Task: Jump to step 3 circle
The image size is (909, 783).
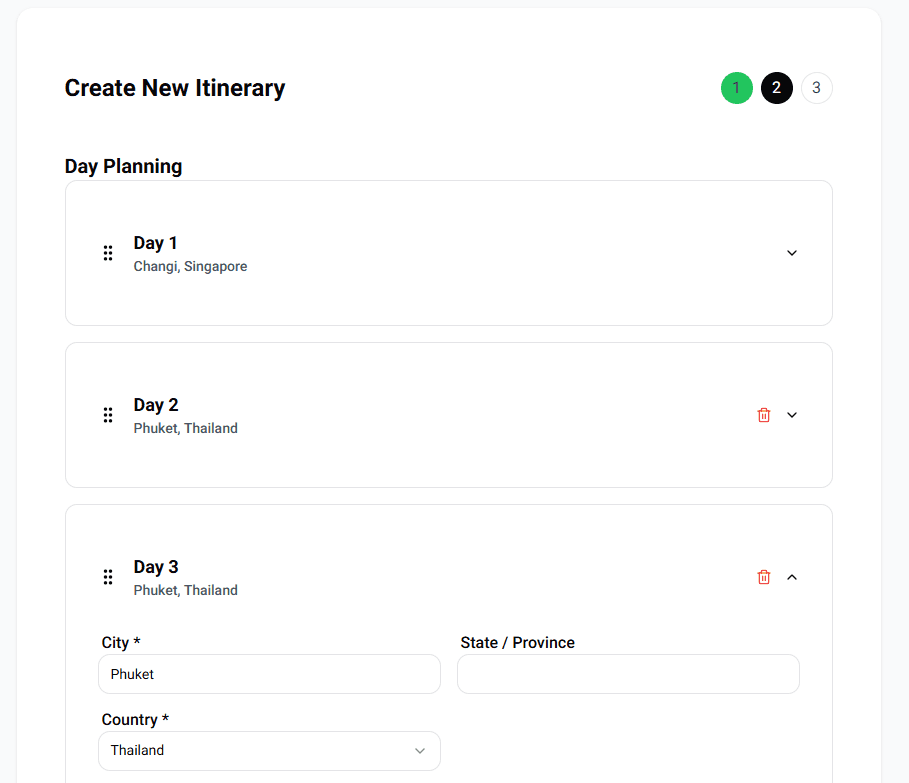Action: [816, 88]
